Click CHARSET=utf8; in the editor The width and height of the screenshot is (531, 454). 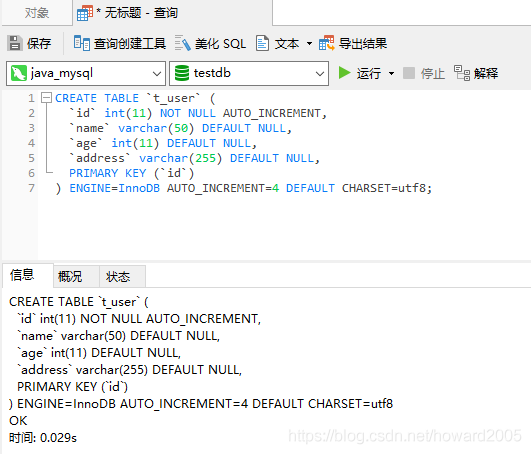coord(387,188)
